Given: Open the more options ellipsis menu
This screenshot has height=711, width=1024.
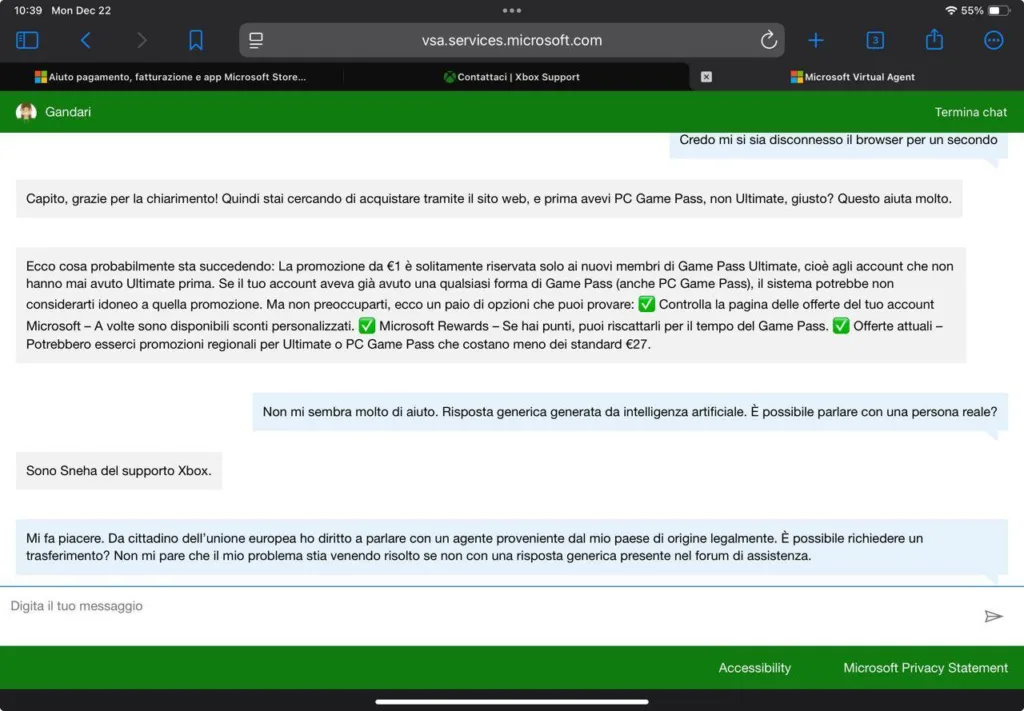Looking at the screenshot, I should [x=993, y=40].
